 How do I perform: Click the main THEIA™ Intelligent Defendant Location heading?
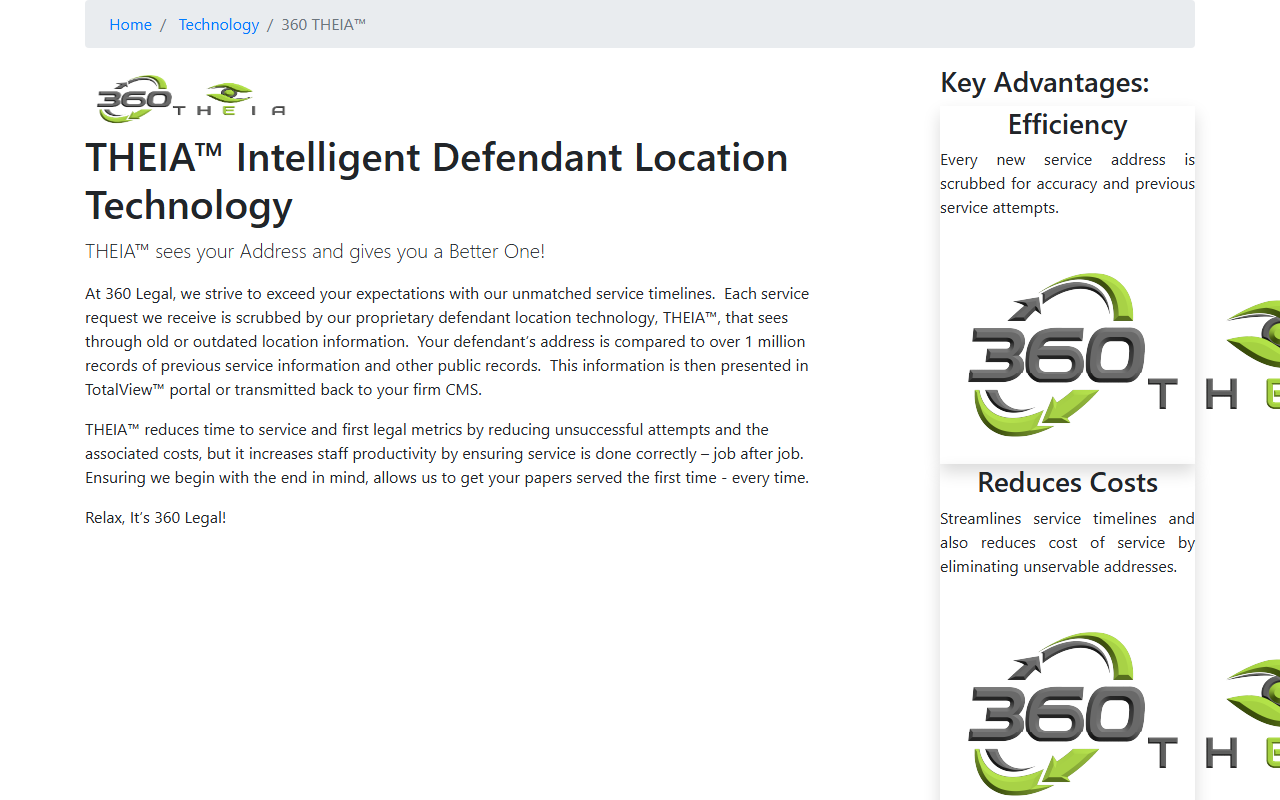click(437, 181)
